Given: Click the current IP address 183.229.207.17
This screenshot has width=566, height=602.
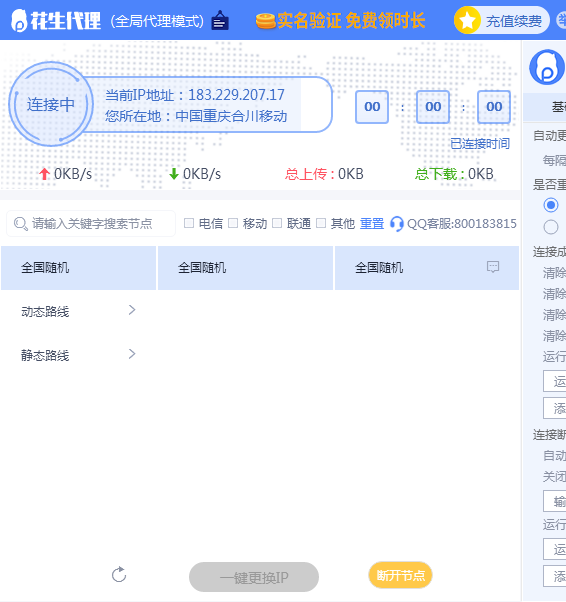Looking at the screenshot, I should click(236, 95).
